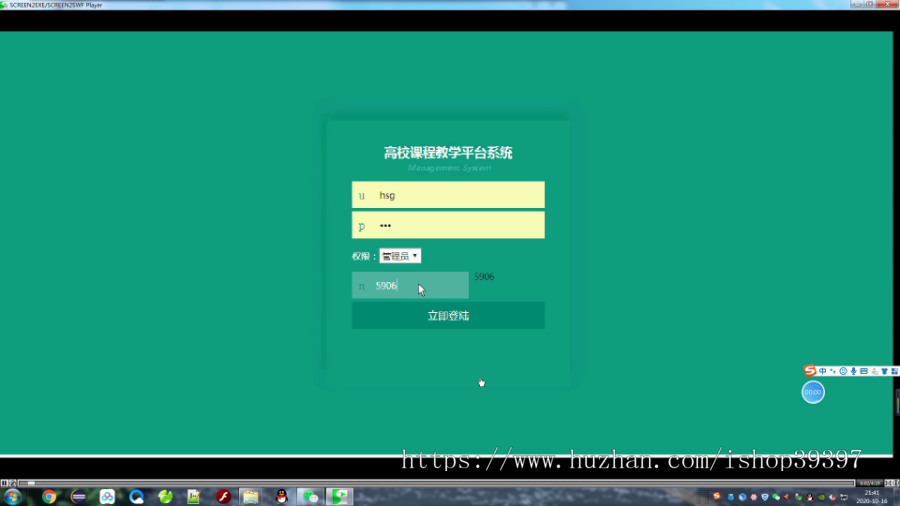The width and height of the screenshot is (900, 506).
Task: Open the 权限 role dropdown
Action: pyautogui.click(x=400, y=256)
